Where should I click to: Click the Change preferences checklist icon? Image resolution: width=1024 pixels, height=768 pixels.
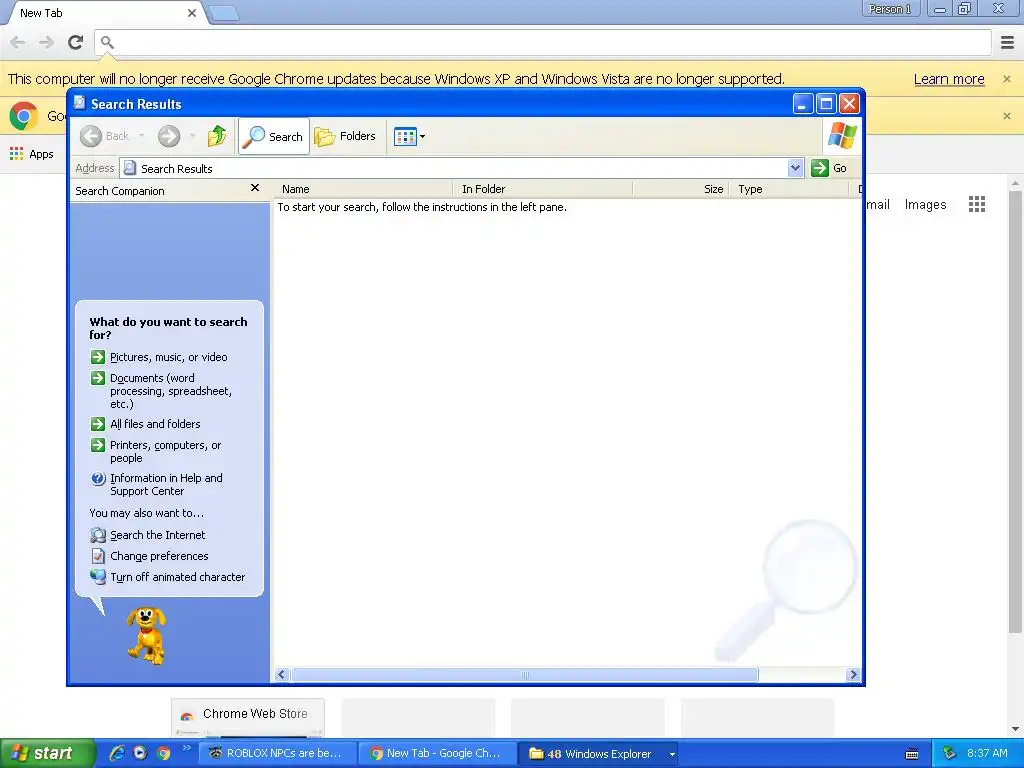click(98, 556)
